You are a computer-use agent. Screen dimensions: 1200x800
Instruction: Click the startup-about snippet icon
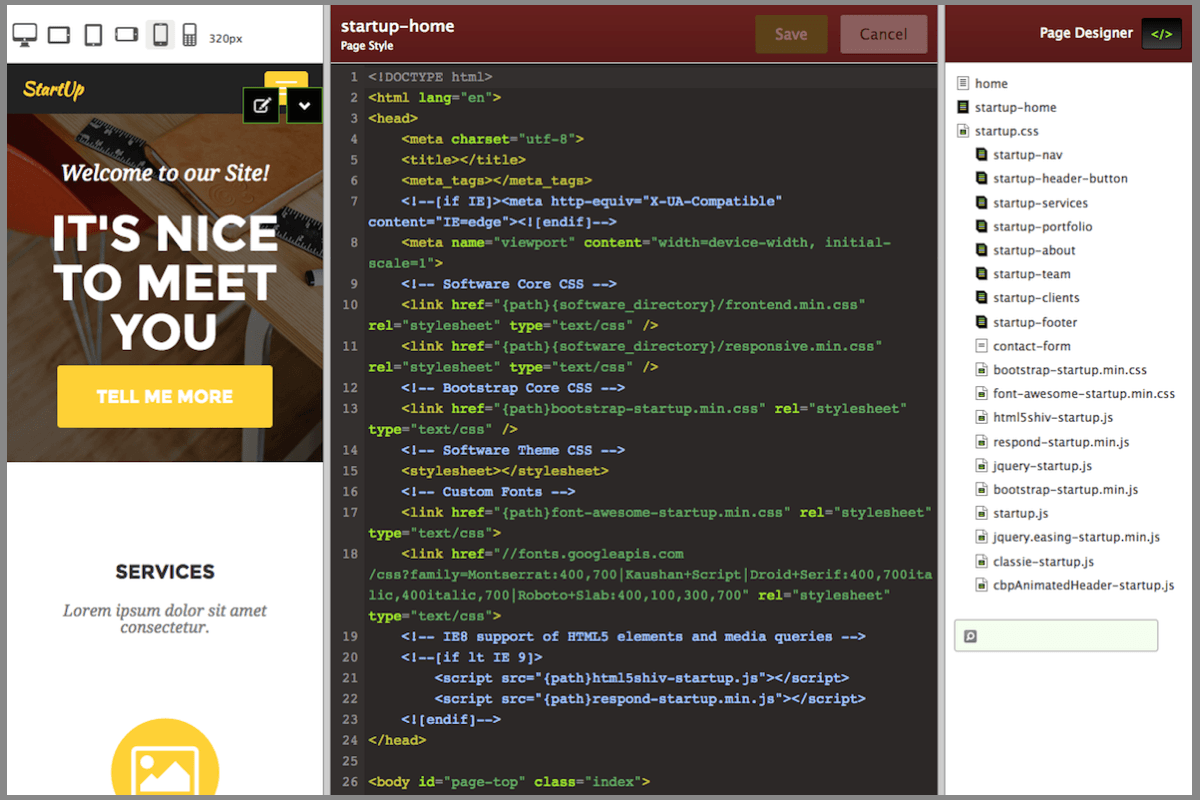click(981, 250)
